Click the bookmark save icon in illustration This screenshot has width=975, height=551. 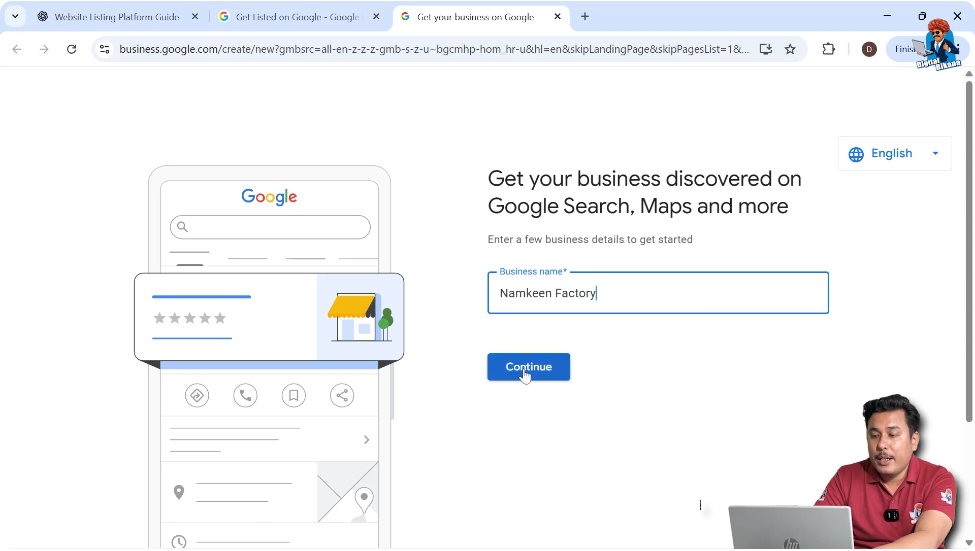pyautogui.click(x=293, y=396)
